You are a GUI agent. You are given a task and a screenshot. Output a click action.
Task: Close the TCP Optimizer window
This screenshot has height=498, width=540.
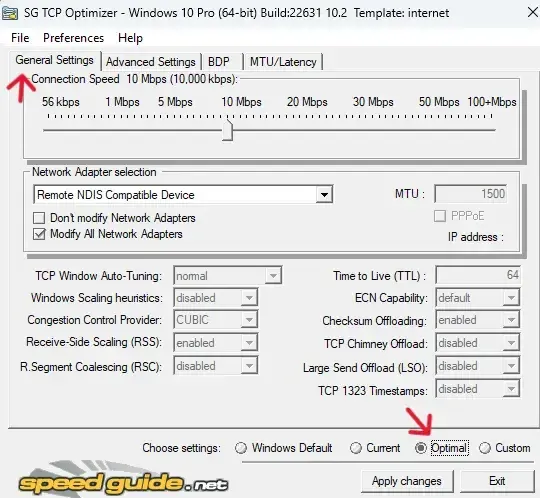533,12
